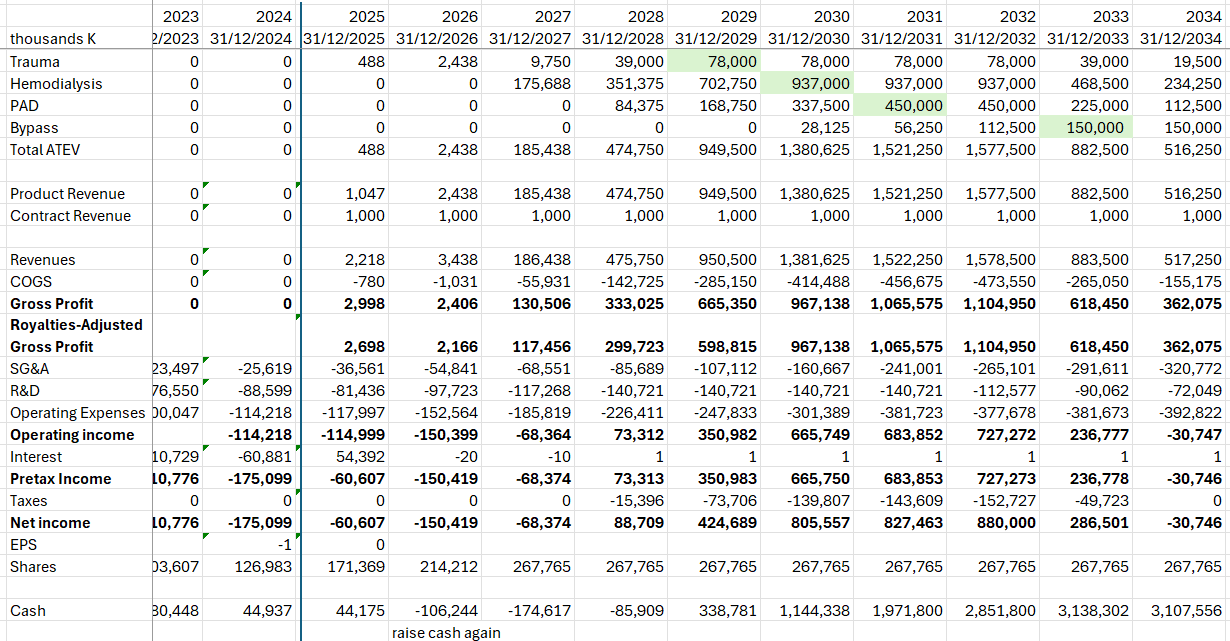Click the Cash value 3,138,302 cell
The width and height of the screenshot is (1230, 641).
1093,611
